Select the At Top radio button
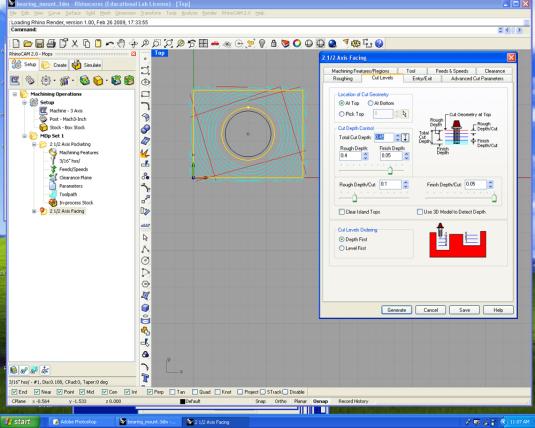This screenshot has width=535, height=428. click(341, 103)
